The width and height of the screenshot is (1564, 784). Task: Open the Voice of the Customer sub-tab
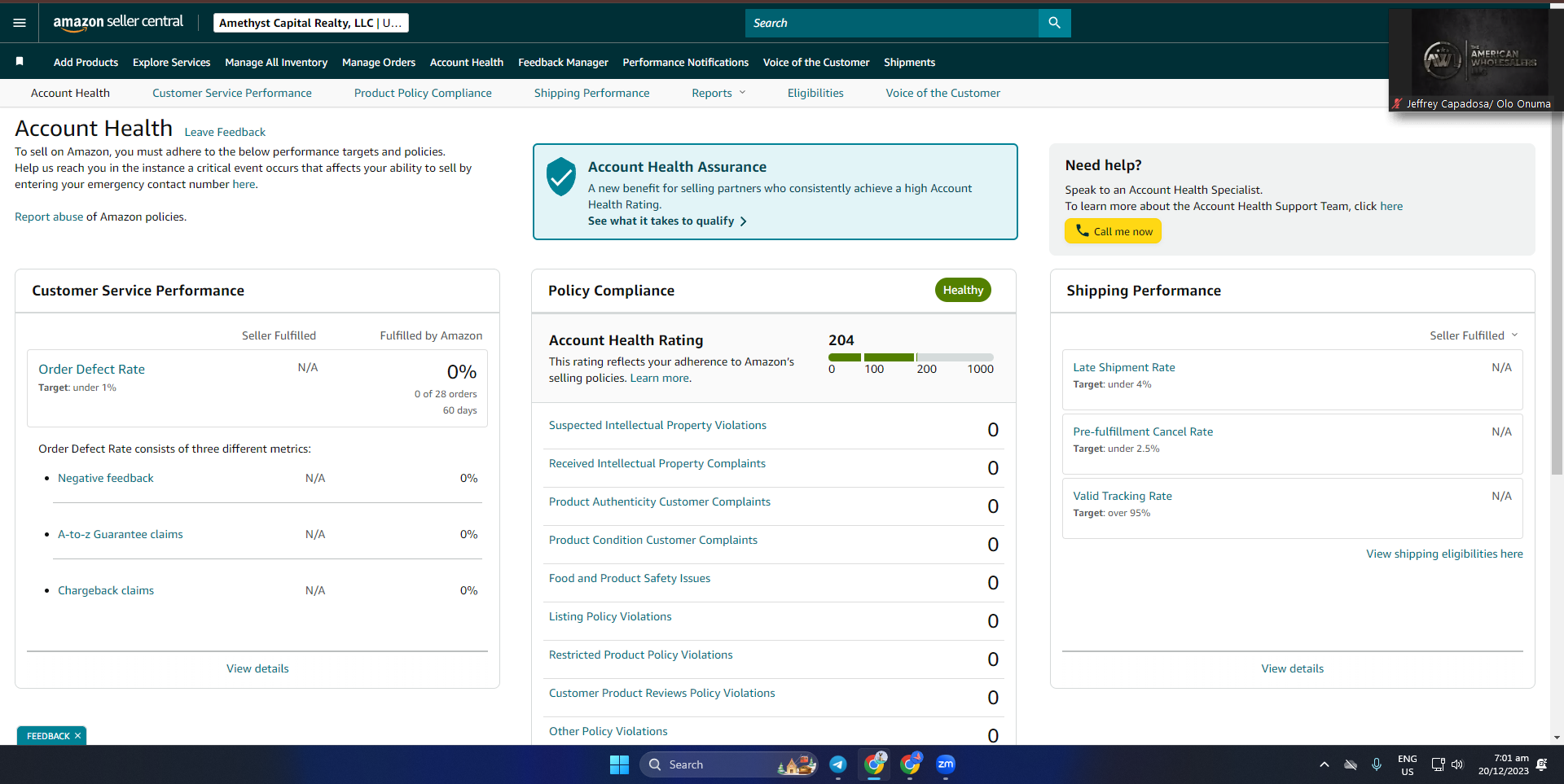[943, 93]
